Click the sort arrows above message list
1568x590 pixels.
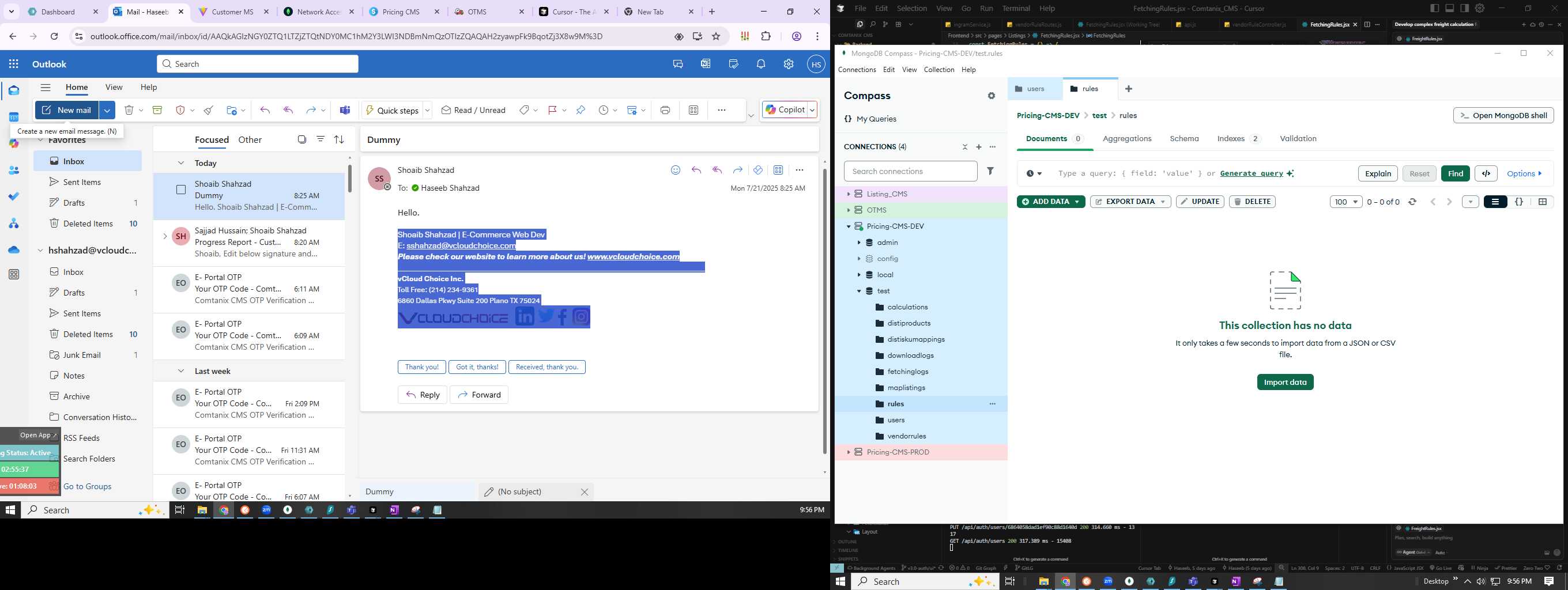[339, 139]
